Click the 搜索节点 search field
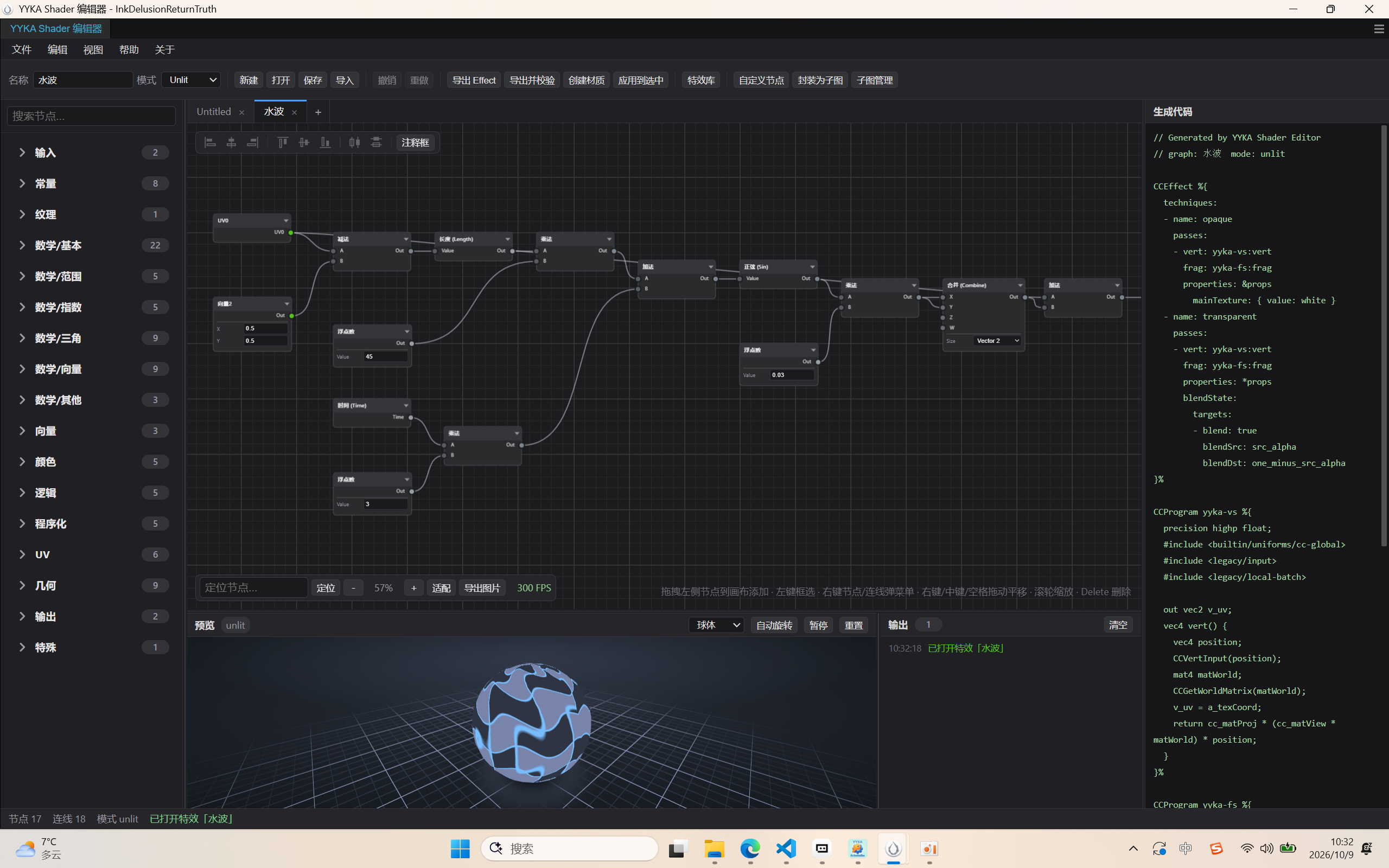The image size is (1389, 868). pyautogui.click(x=91, y=117)
